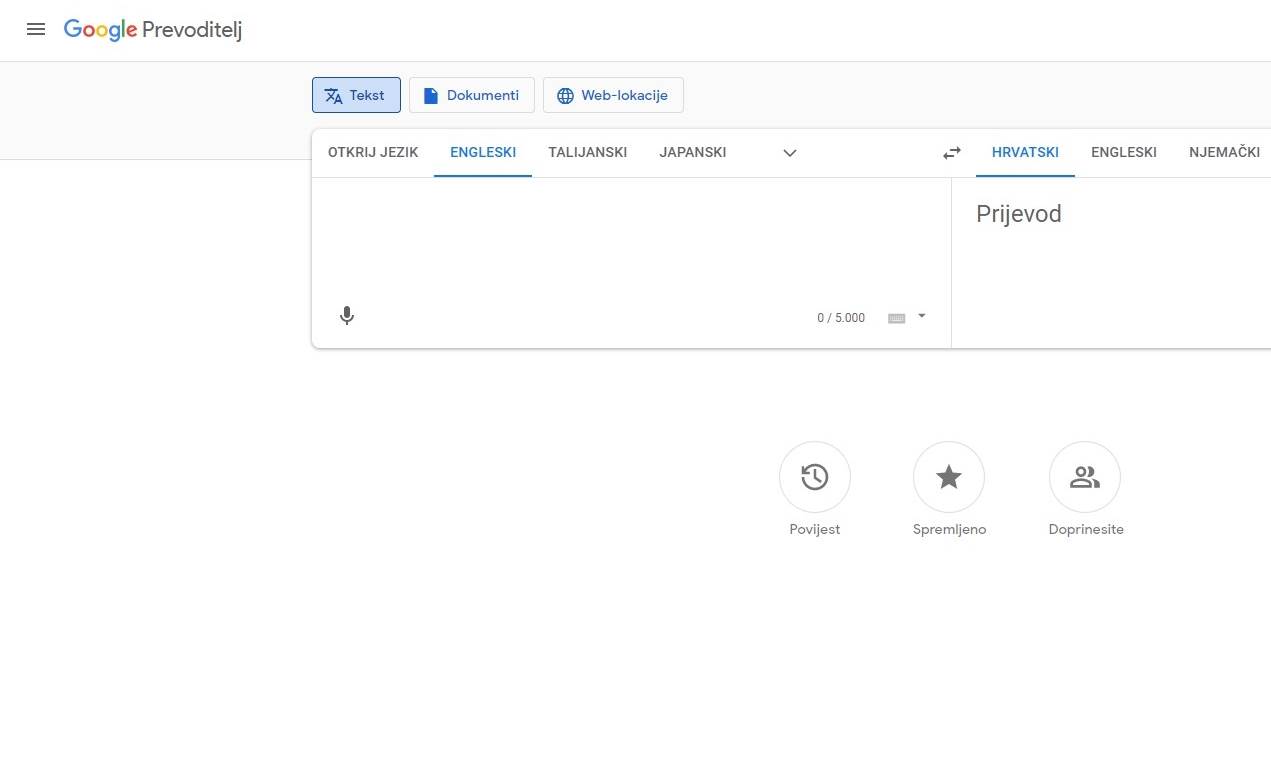Choose TALIJANSKI as source language

(x=587, y=153)
